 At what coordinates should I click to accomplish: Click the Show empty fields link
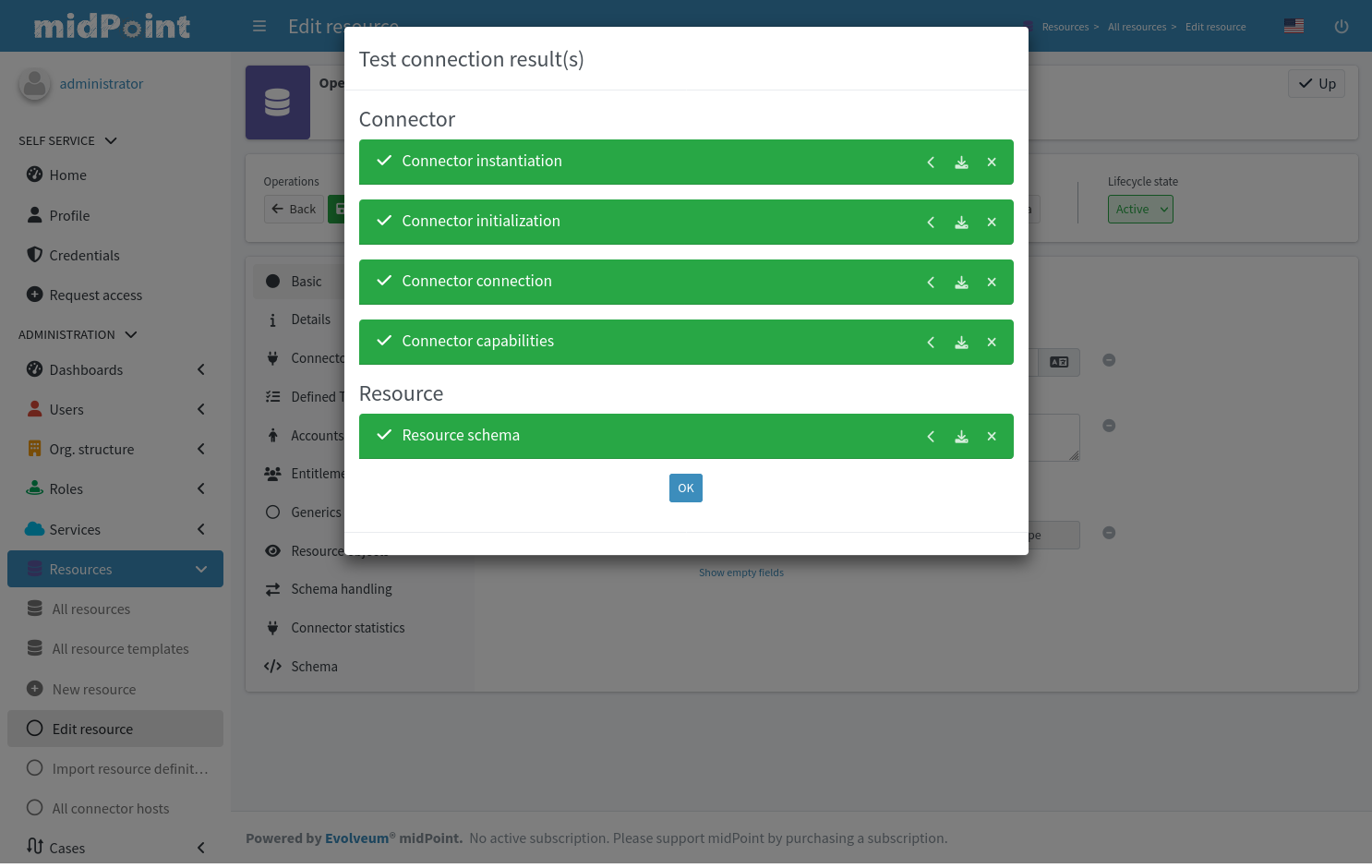741,572
